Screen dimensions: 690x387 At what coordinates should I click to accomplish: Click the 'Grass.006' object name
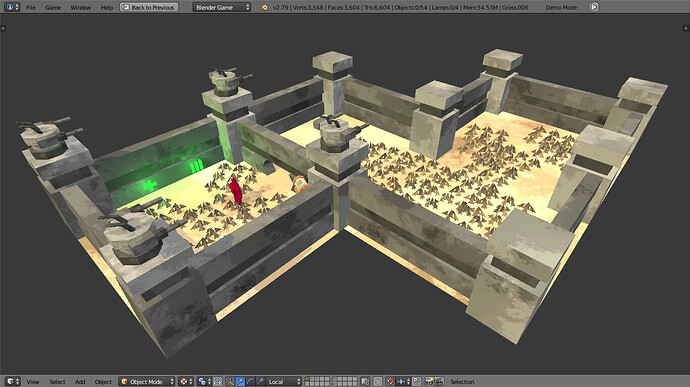point(515,7)
